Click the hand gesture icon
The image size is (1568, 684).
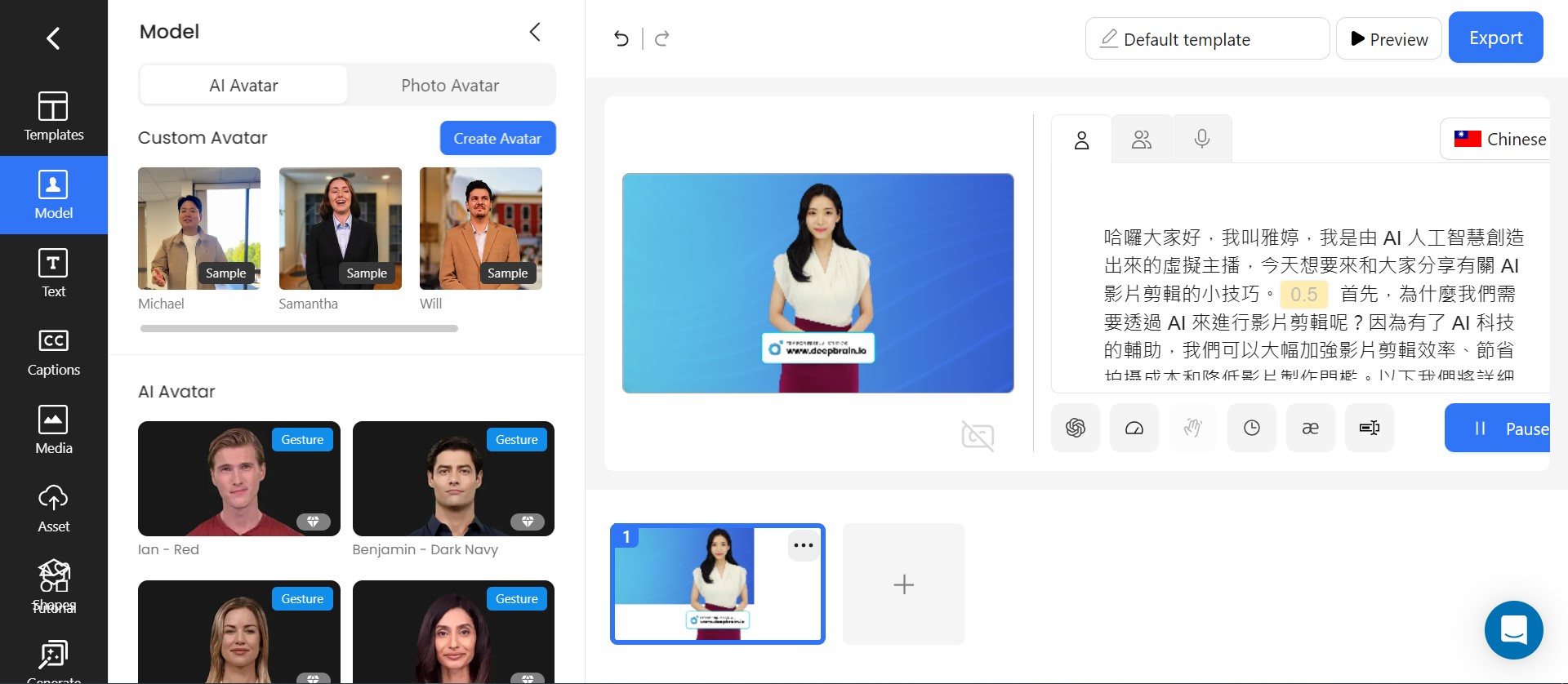[1193, 428]
